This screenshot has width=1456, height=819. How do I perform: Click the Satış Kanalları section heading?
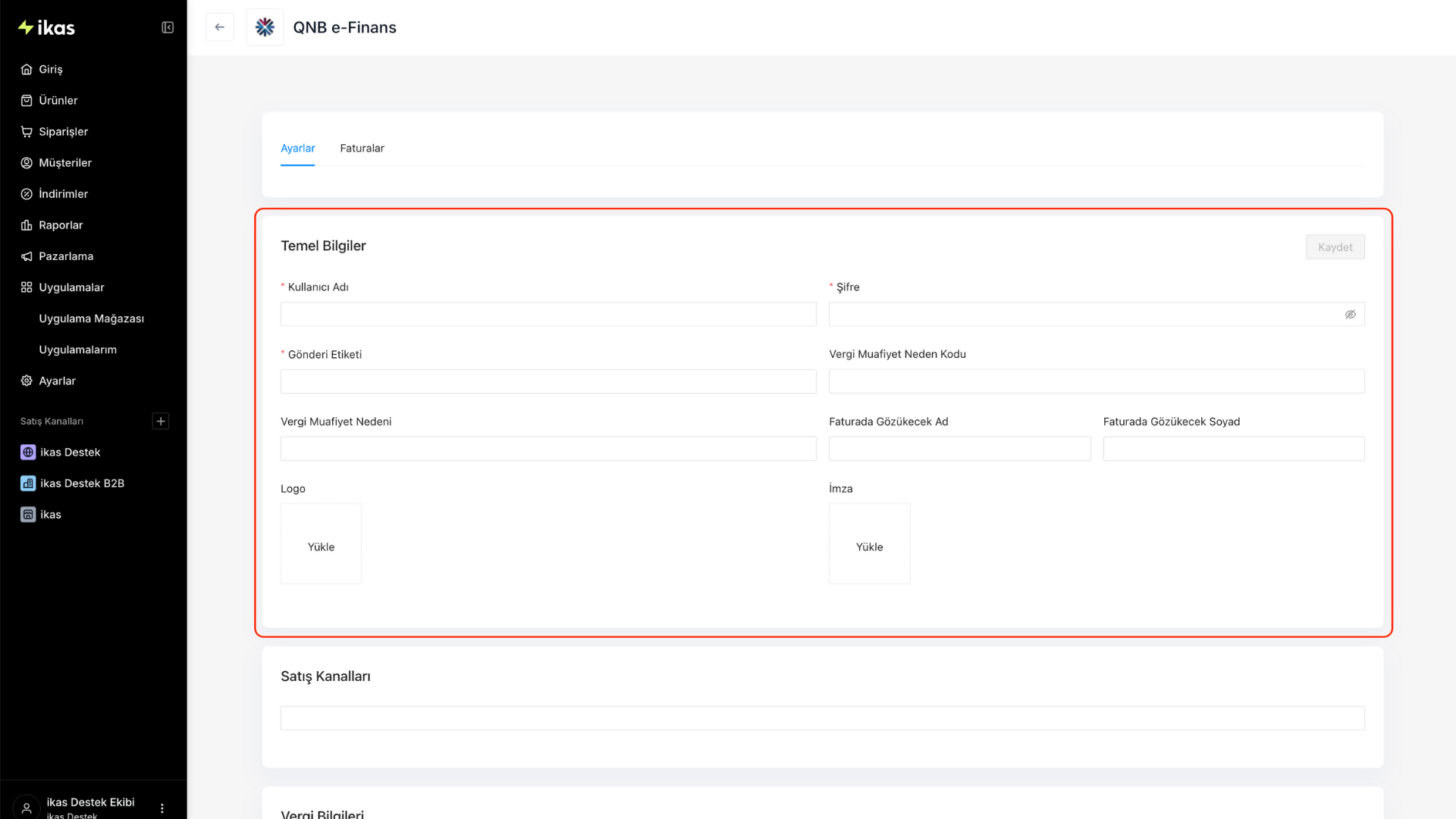pos(325,676)
